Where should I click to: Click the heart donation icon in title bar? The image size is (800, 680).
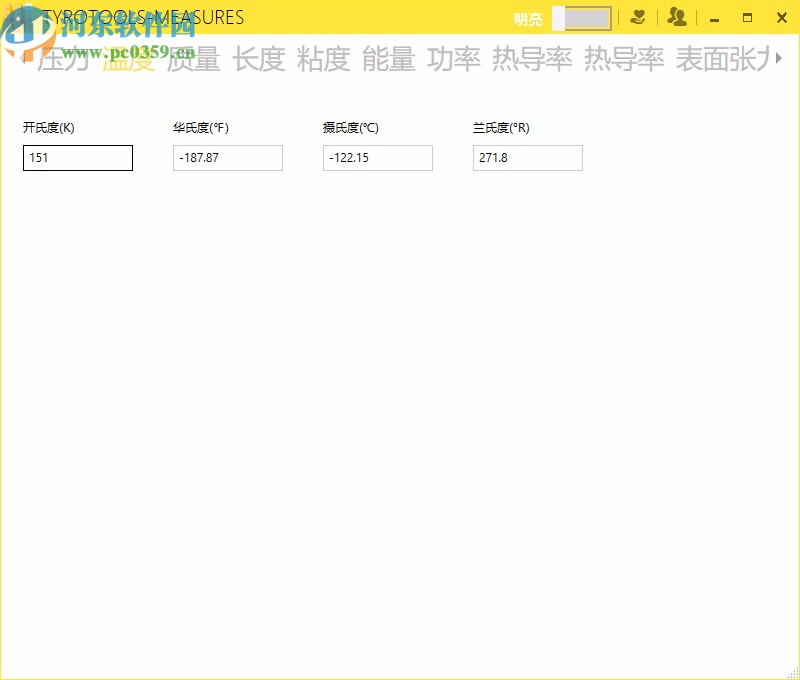point(637,17)
